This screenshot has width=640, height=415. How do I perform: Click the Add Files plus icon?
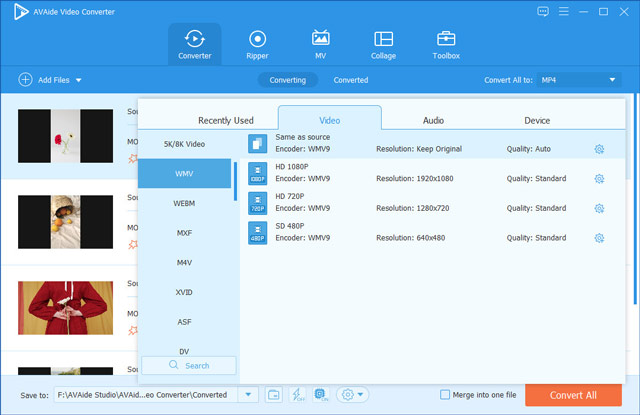(25, 80)
